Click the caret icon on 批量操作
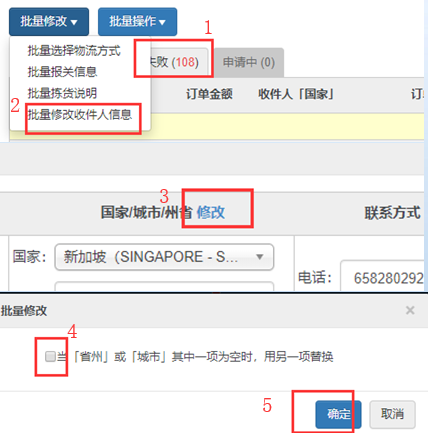 click(162, 22)
